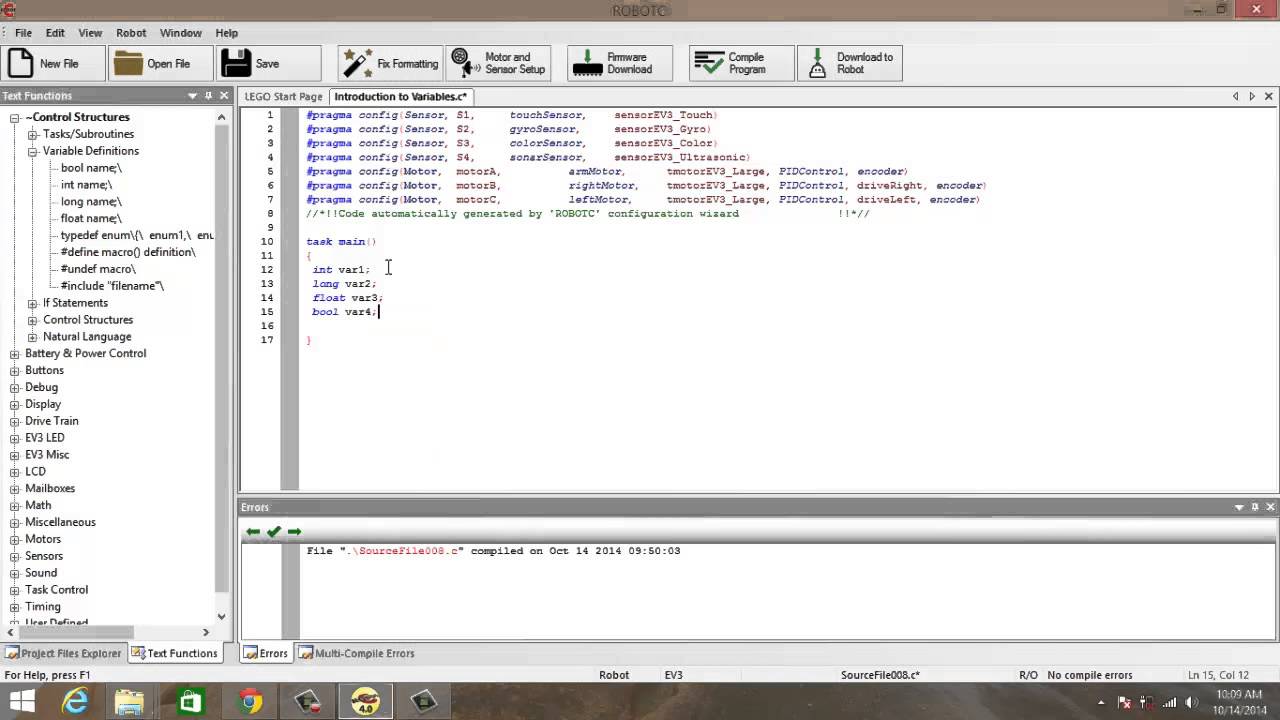The width and height of the screenshot is (1280, 720).
Task: Select 'bool name;\' tree item
Action: tap(91, 168)
